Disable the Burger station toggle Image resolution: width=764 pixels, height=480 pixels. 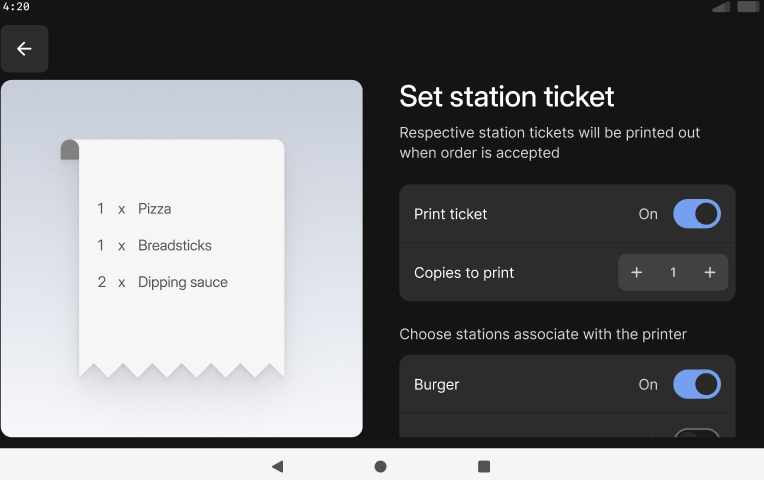pos(697,384)
